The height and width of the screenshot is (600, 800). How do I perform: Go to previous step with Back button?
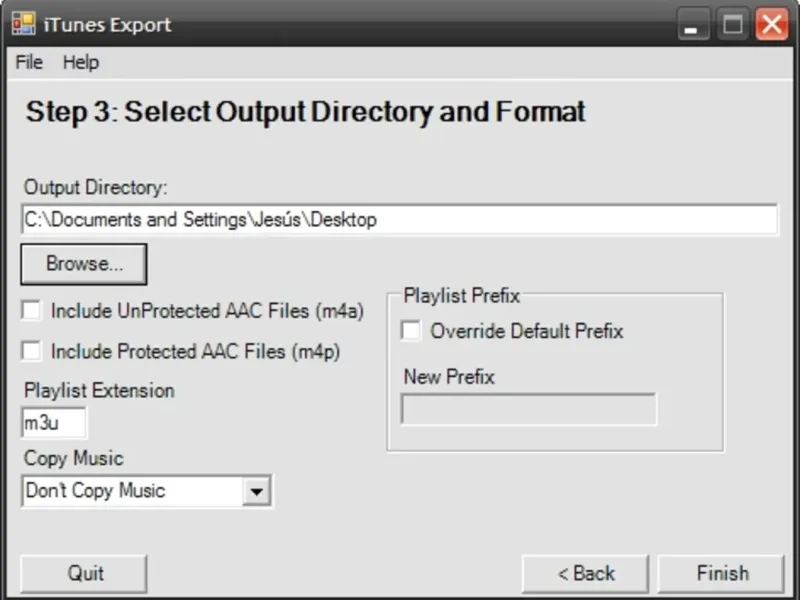587,573
